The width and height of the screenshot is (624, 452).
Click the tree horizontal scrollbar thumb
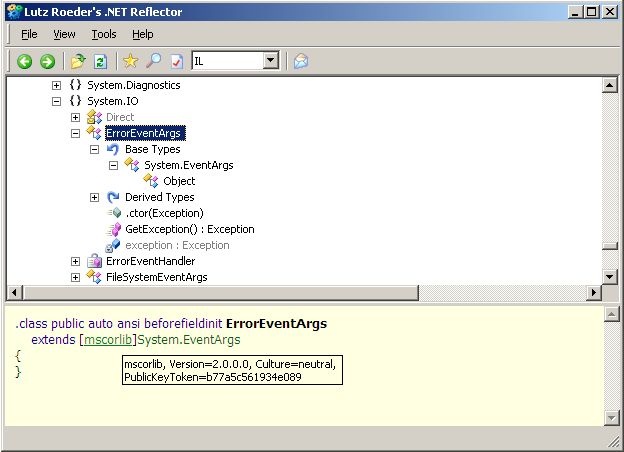tap(220, 293)
